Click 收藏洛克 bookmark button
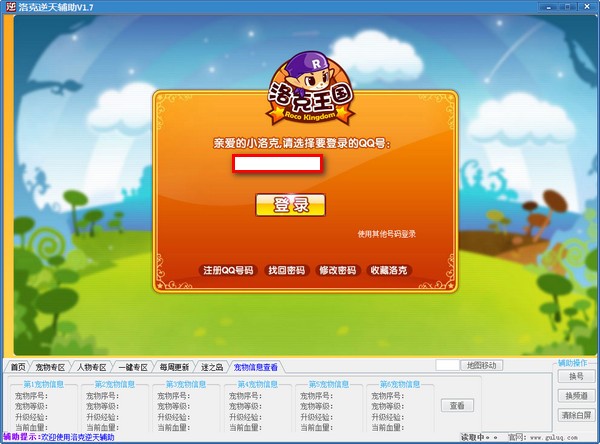 (389, 270)
